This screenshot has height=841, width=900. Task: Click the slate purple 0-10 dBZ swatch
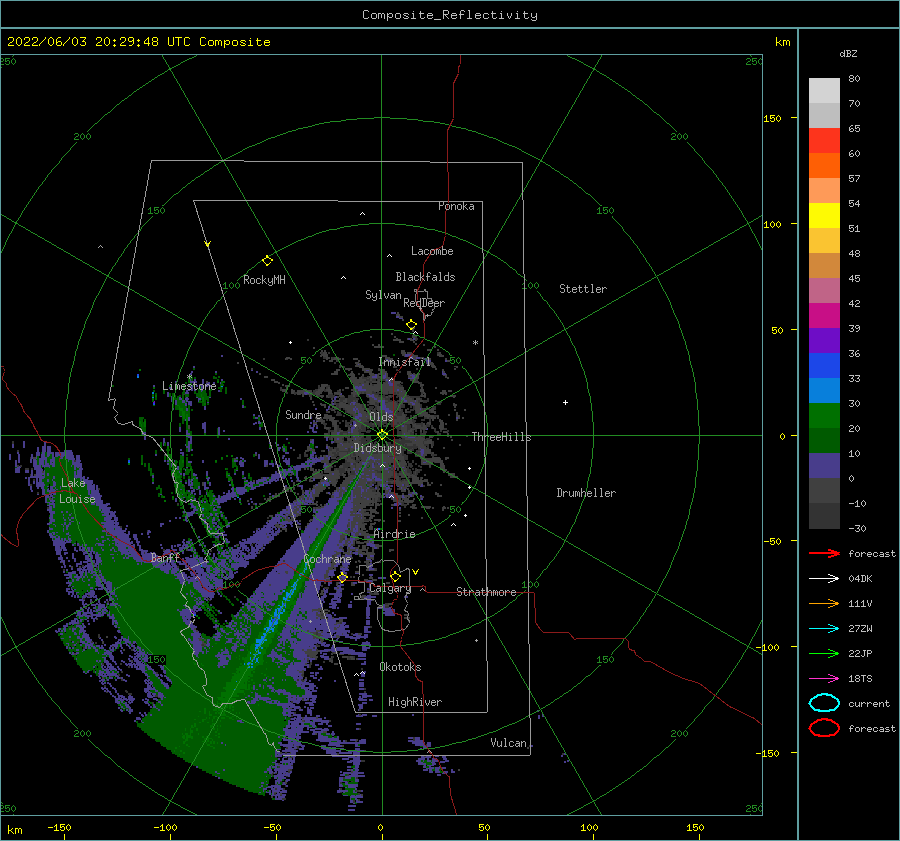click(824, 466)
